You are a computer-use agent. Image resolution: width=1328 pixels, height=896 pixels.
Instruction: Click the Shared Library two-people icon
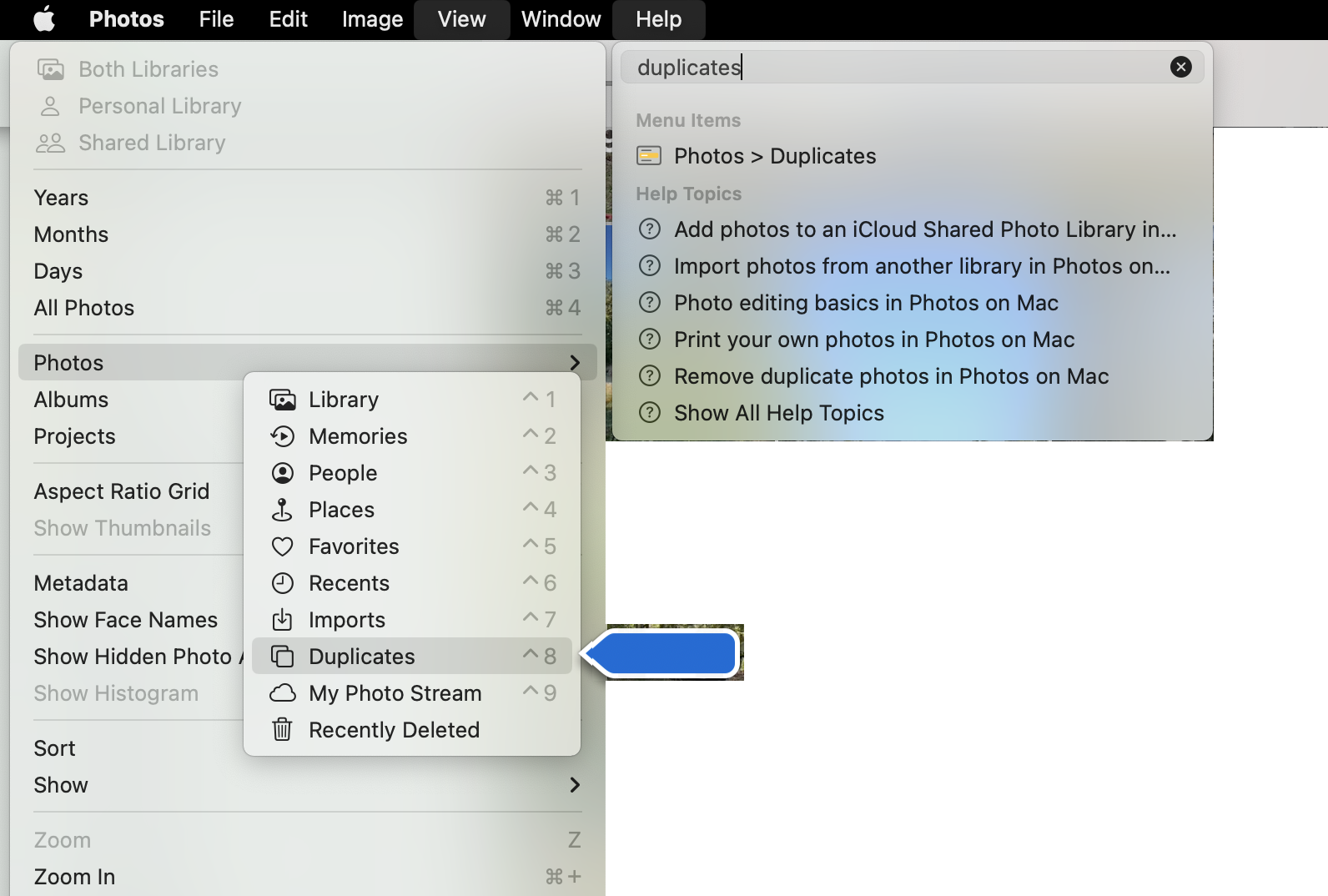pyautogui.click(x=50, y=143)
